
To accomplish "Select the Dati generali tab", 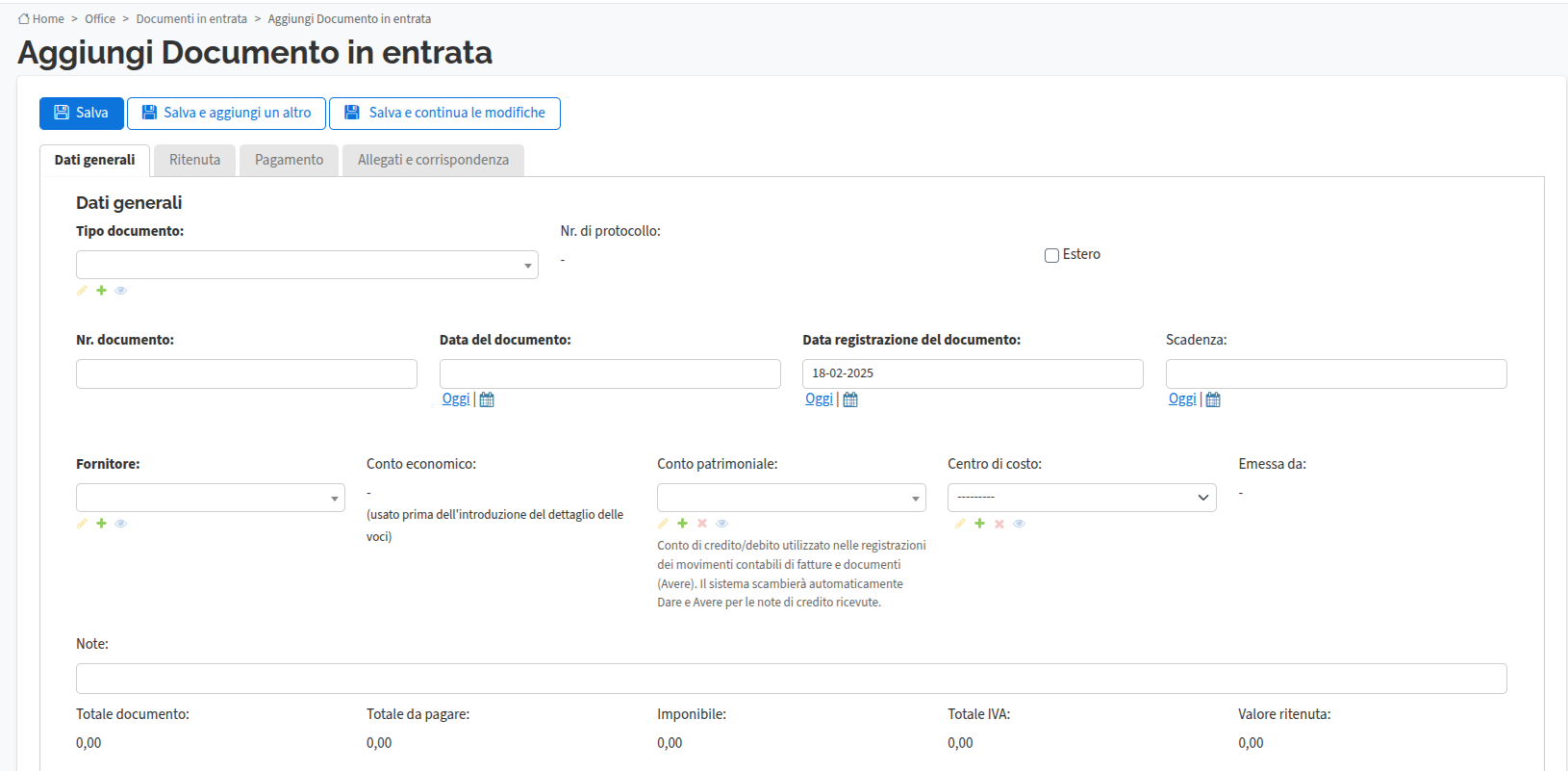I will coord(94,160).
